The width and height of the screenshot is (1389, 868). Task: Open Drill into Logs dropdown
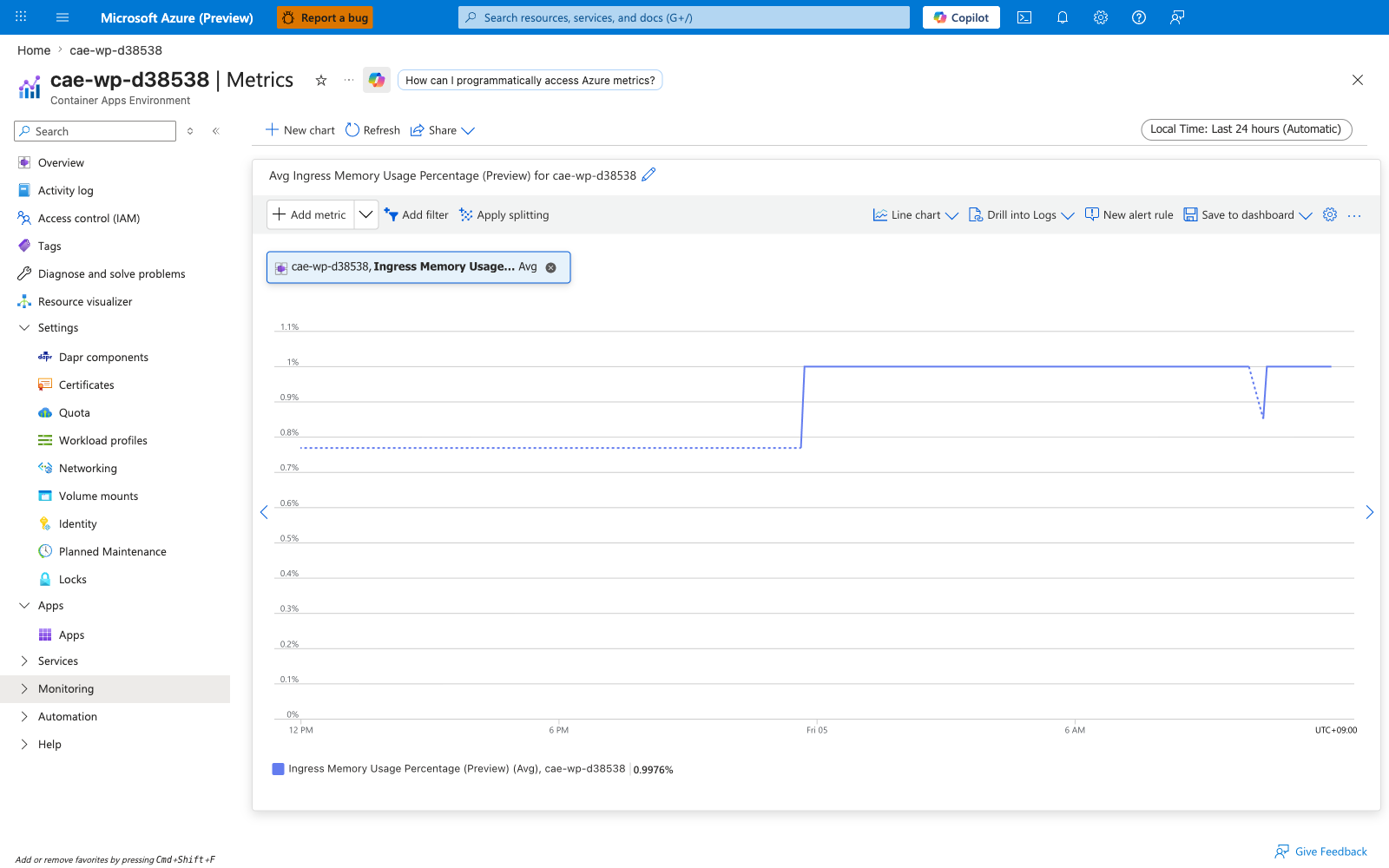(1022, 214)
